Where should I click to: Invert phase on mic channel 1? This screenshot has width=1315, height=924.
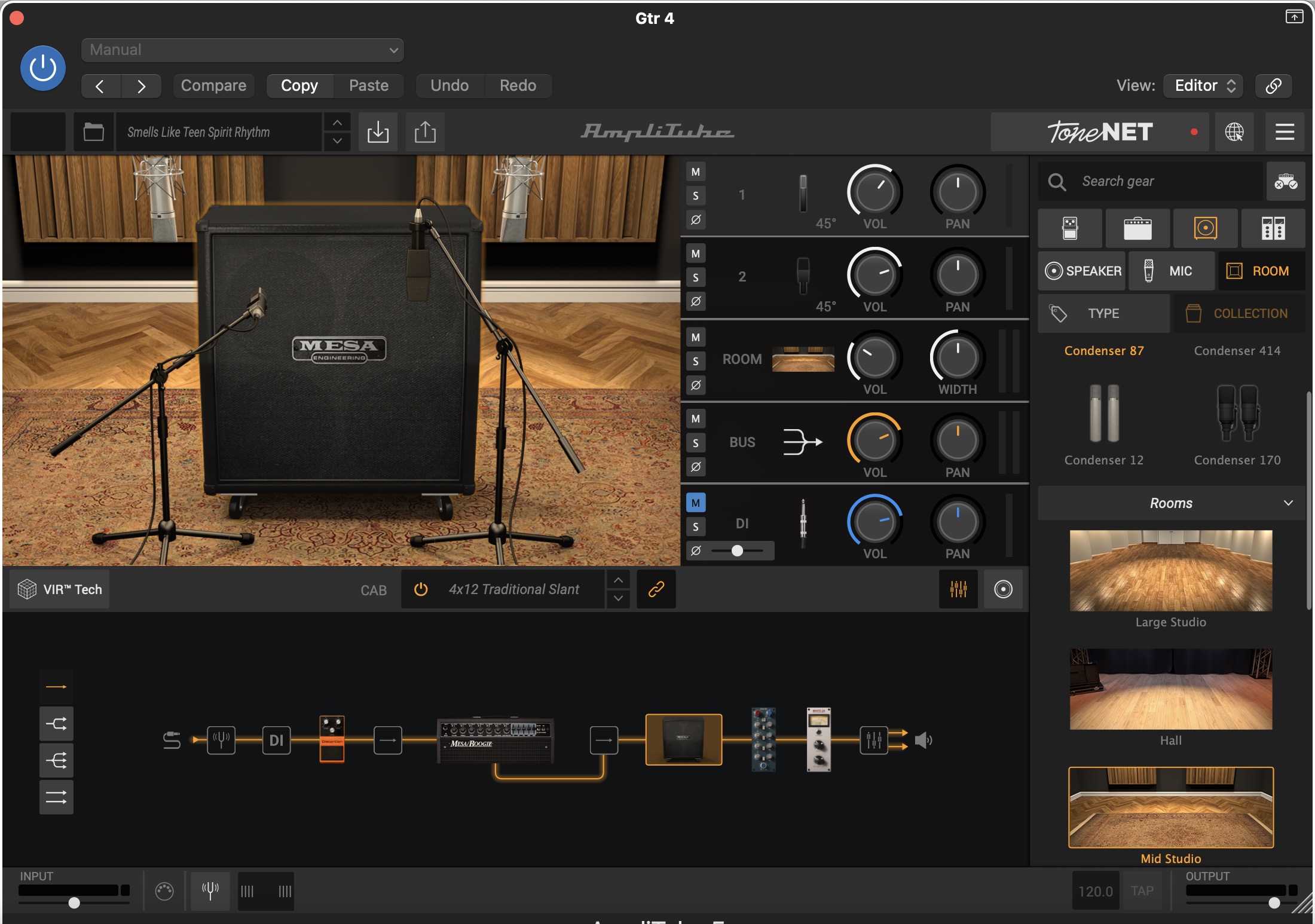pos(696,219)
